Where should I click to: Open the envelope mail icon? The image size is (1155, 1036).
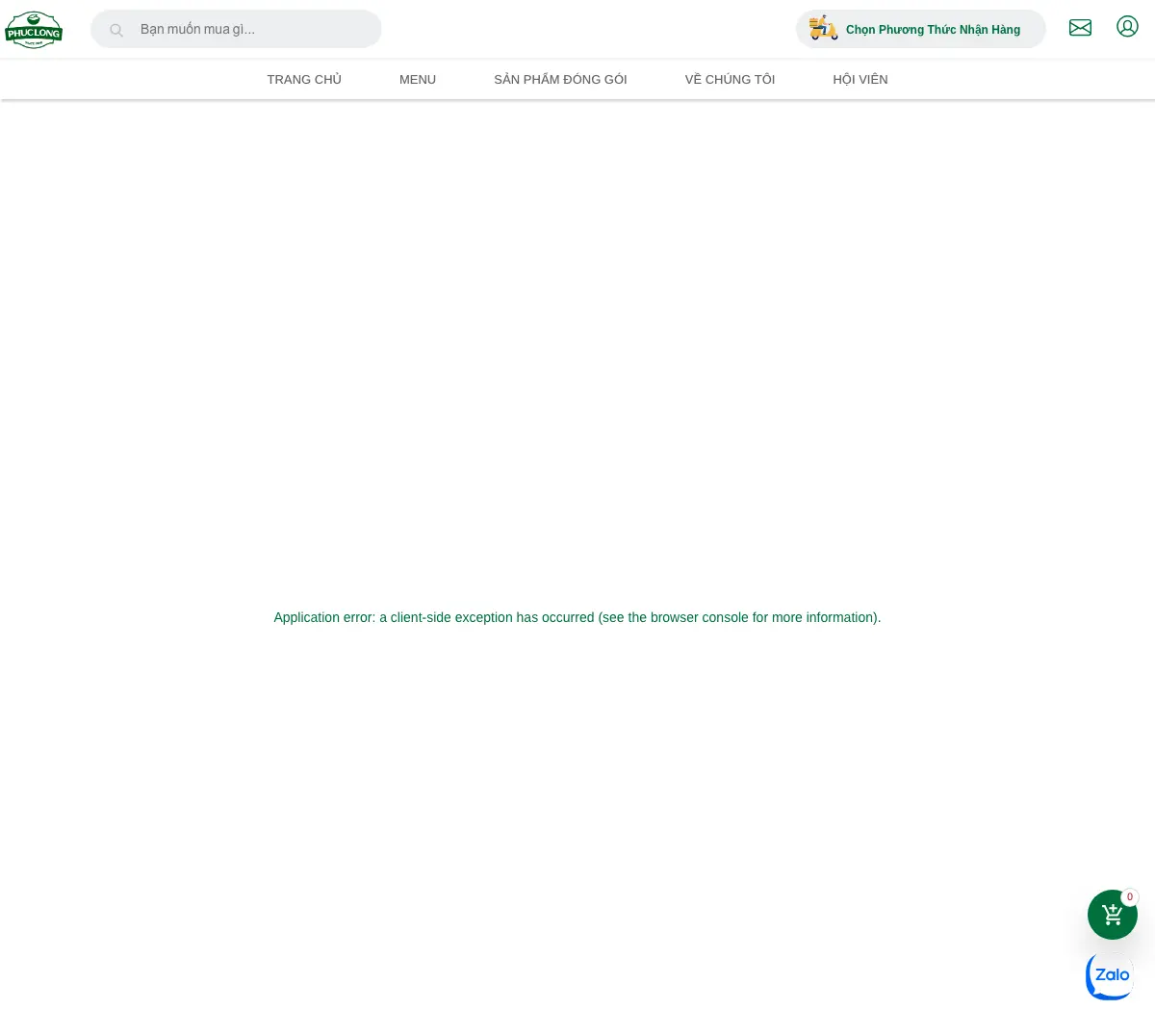1080,28
